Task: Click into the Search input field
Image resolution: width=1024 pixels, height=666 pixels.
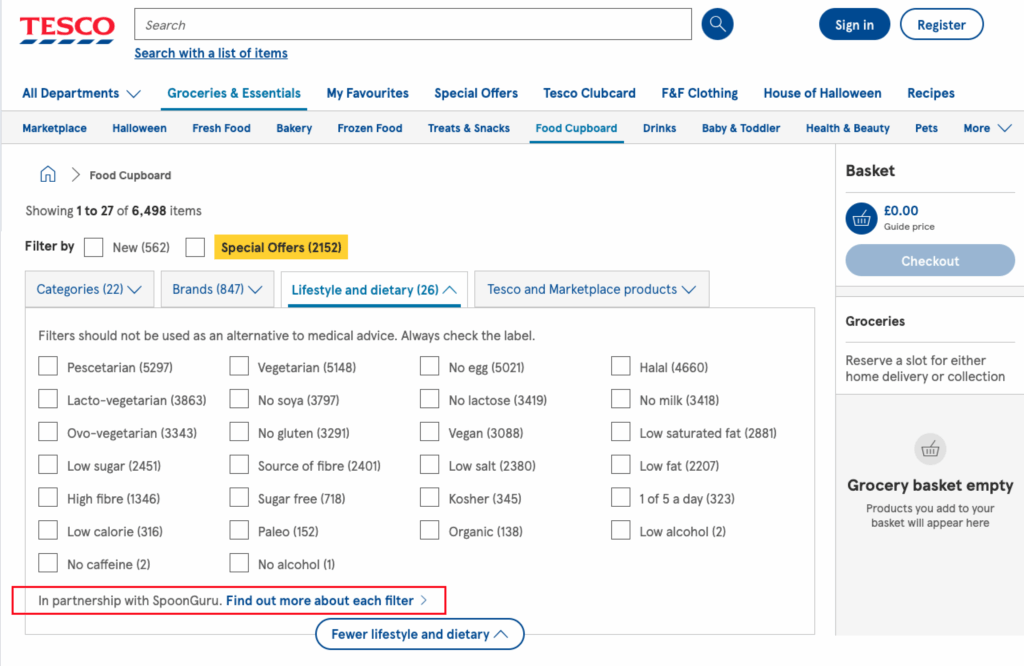Action: pos(413,25)
